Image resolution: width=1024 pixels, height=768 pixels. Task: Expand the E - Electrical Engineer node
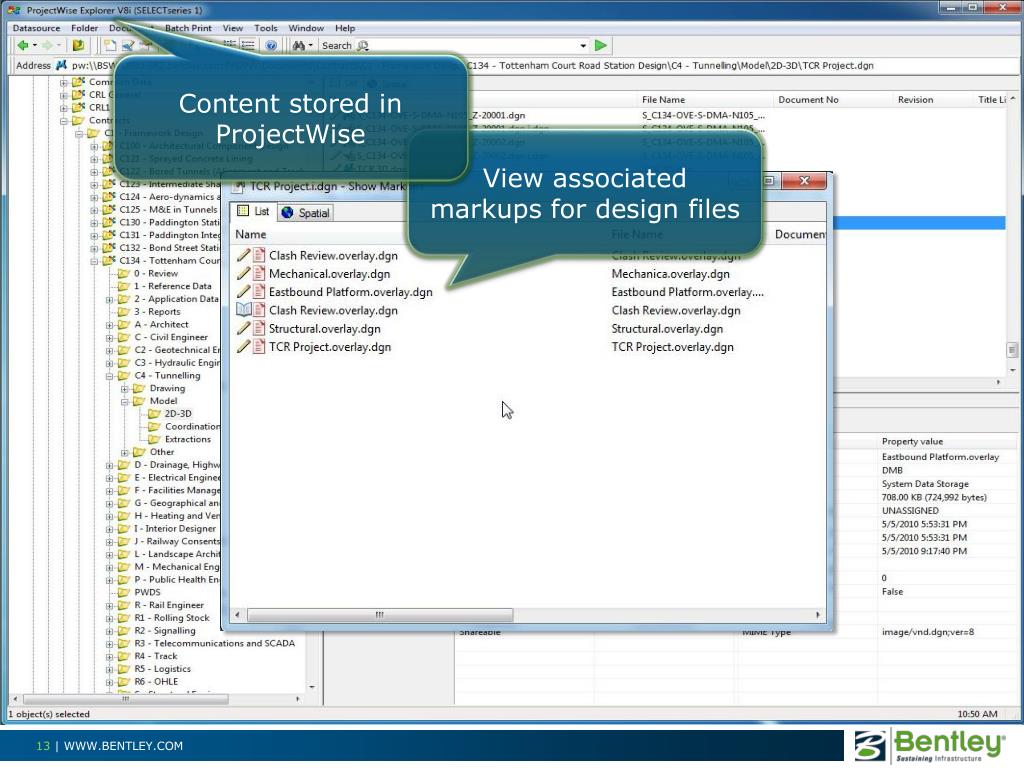pos(109,478)
